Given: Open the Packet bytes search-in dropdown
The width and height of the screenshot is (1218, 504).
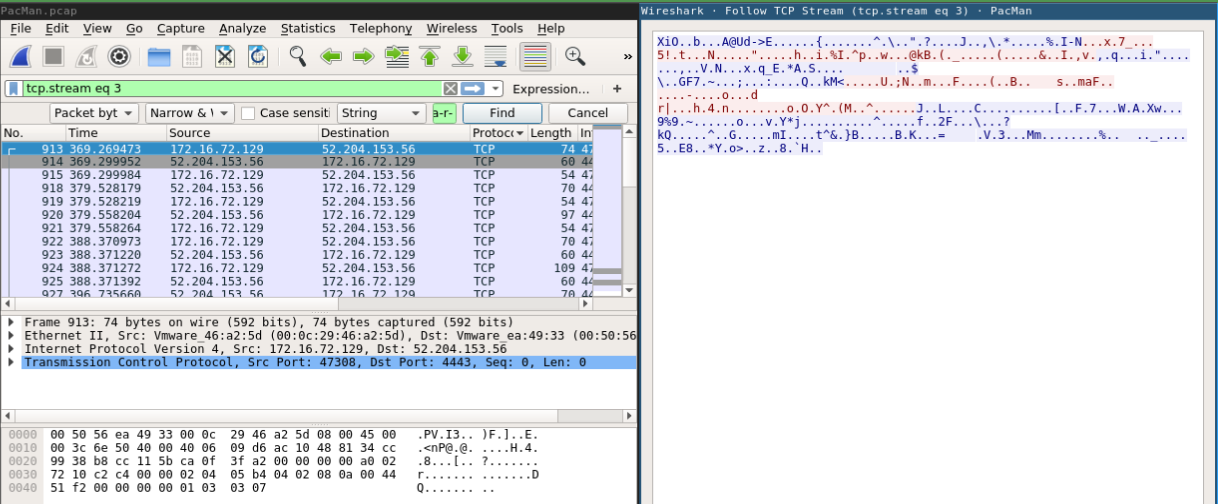Looking at the screenshot, I should click(95, 113).
